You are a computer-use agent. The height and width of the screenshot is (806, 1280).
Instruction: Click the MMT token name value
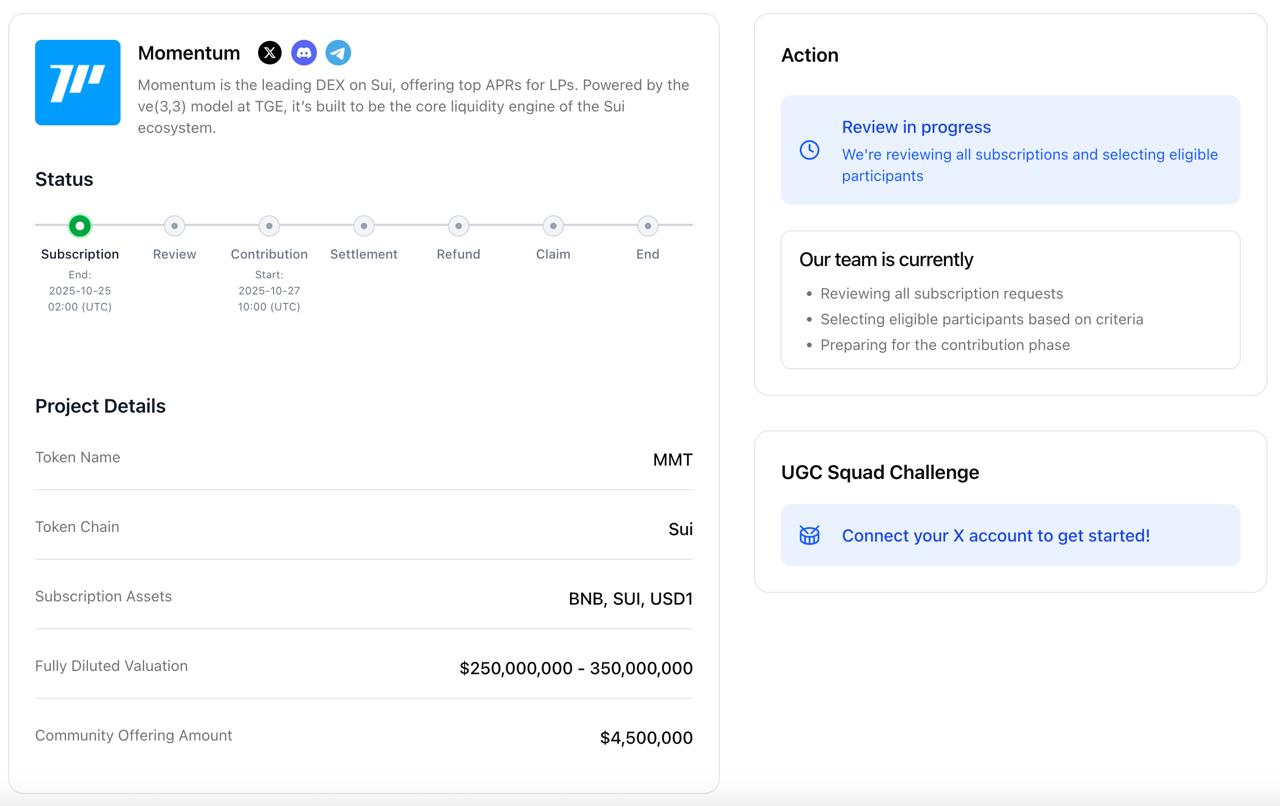click(672, 460)
